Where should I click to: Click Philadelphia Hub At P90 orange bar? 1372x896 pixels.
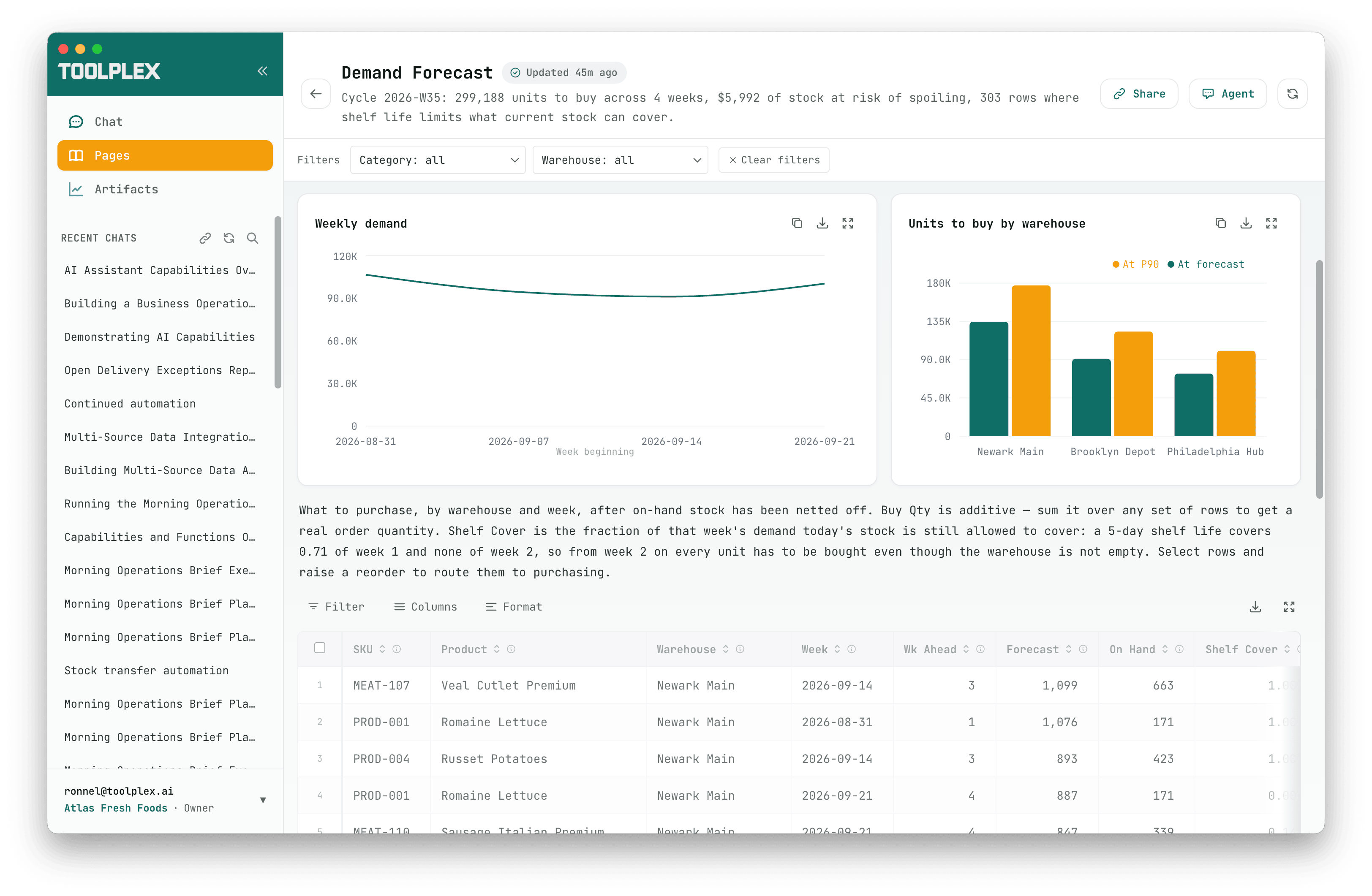click(1236, 394)
